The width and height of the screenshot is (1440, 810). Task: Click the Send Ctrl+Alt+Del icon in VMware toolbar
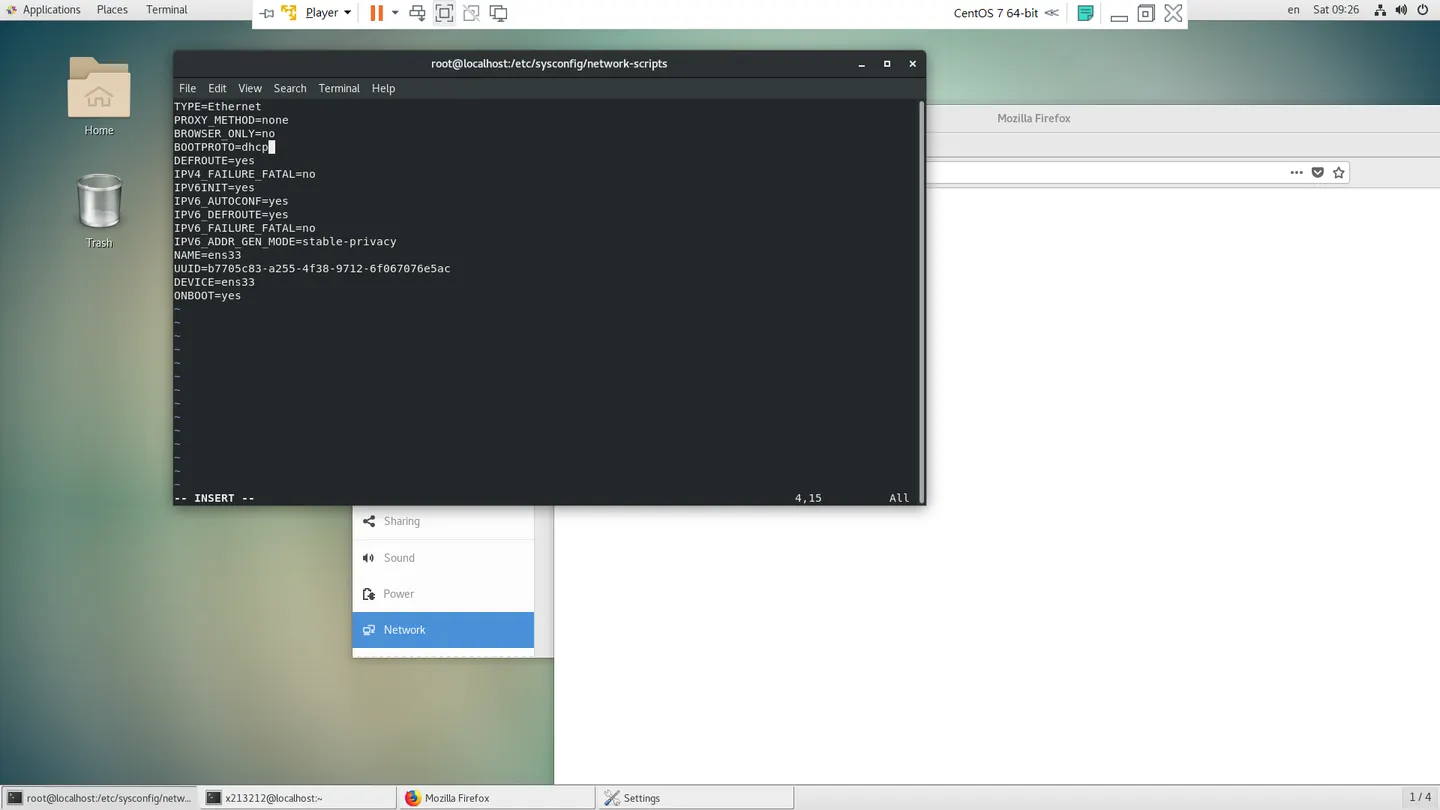coord(417,13)
